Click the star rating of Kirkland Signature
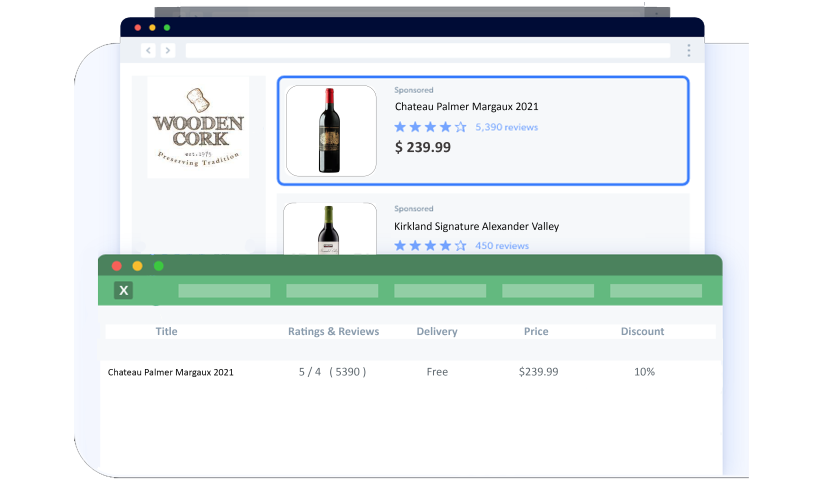This screenshot has width=823, height=480. click(430, 246)
